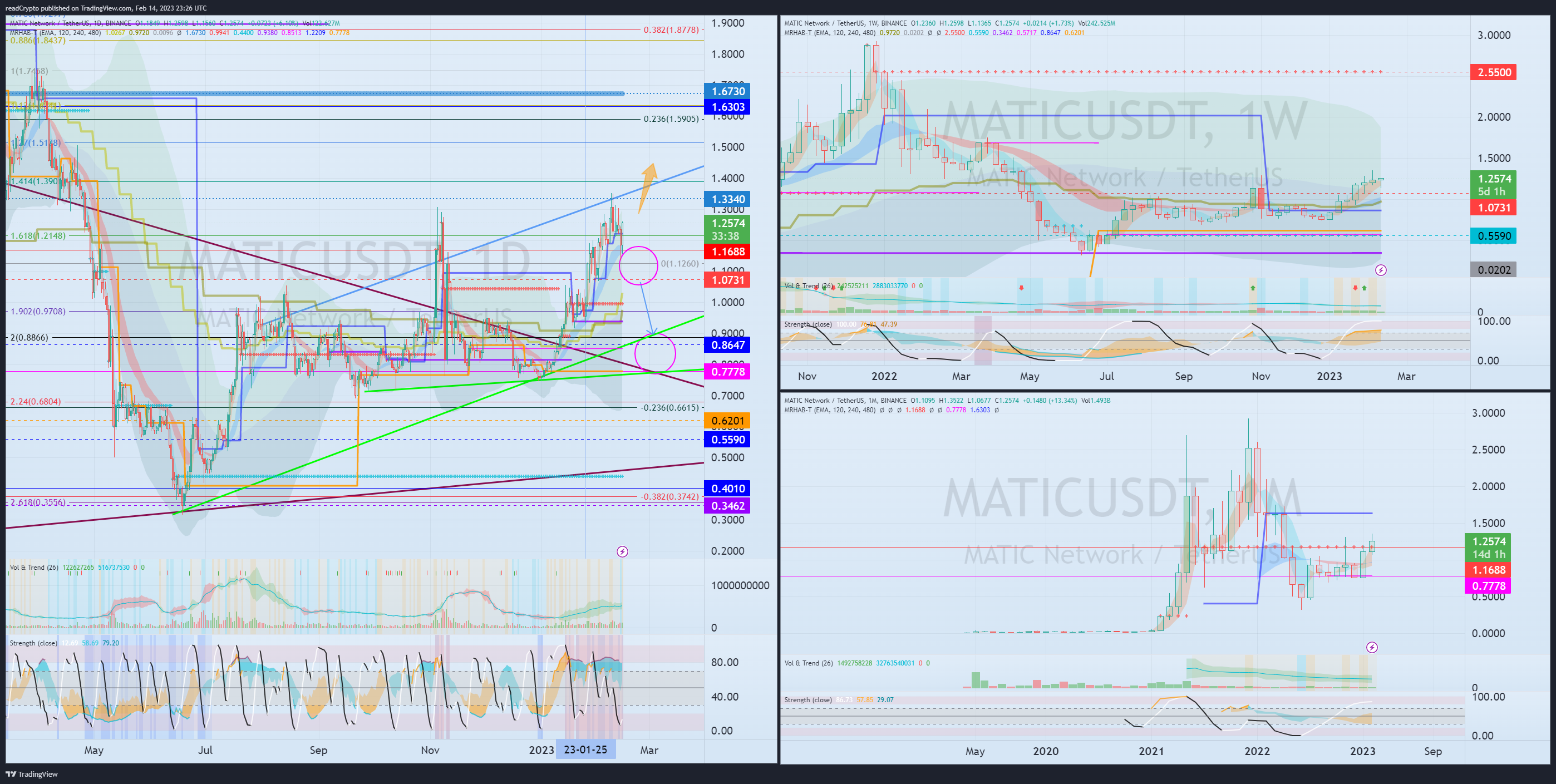Click the cyan 0.5590 label on 1W chart
Viewport: 1556px width, 784px height.
(1493, 236)
